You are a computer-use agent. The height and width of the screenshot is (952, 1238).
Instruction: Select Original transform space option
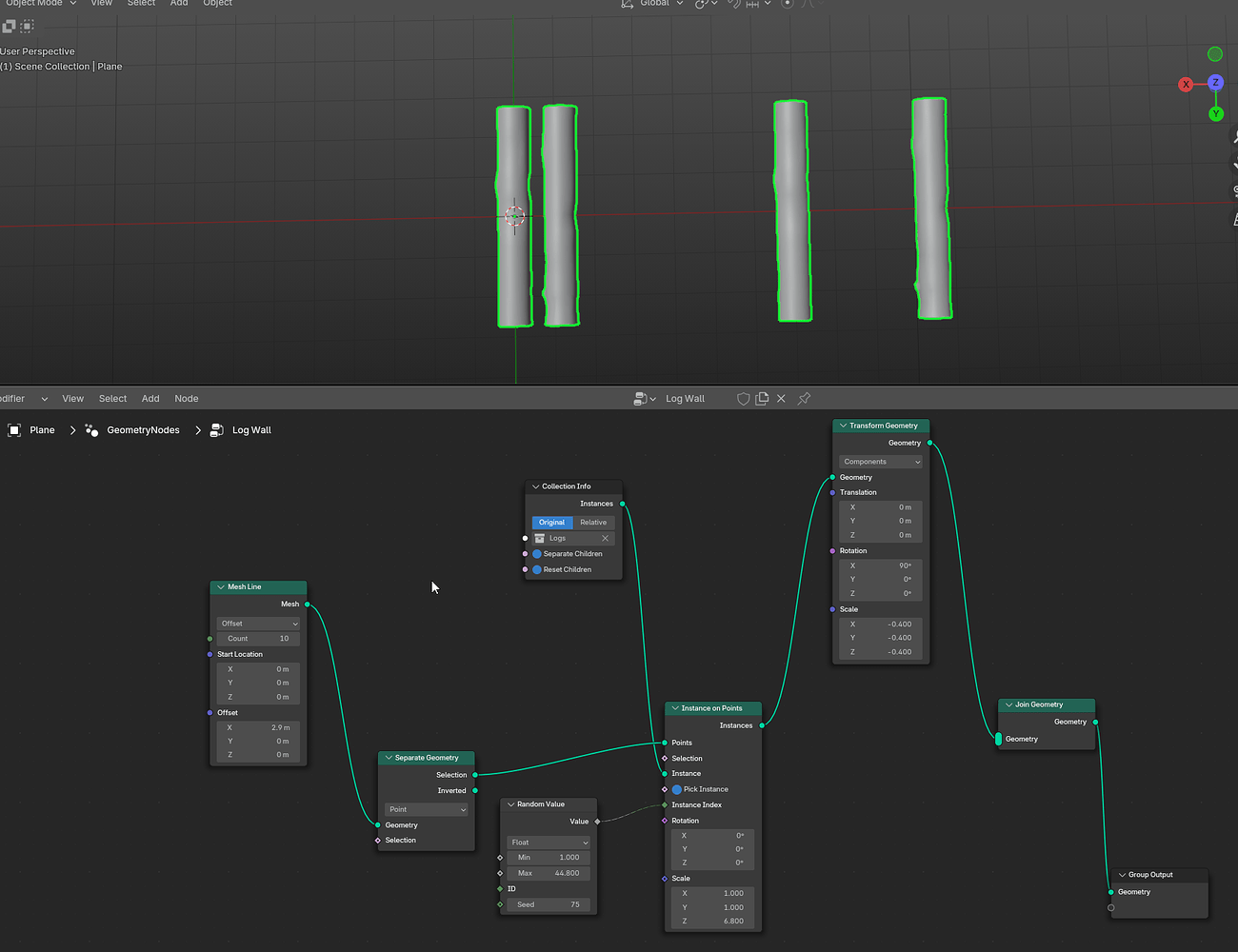pos(552,523)
